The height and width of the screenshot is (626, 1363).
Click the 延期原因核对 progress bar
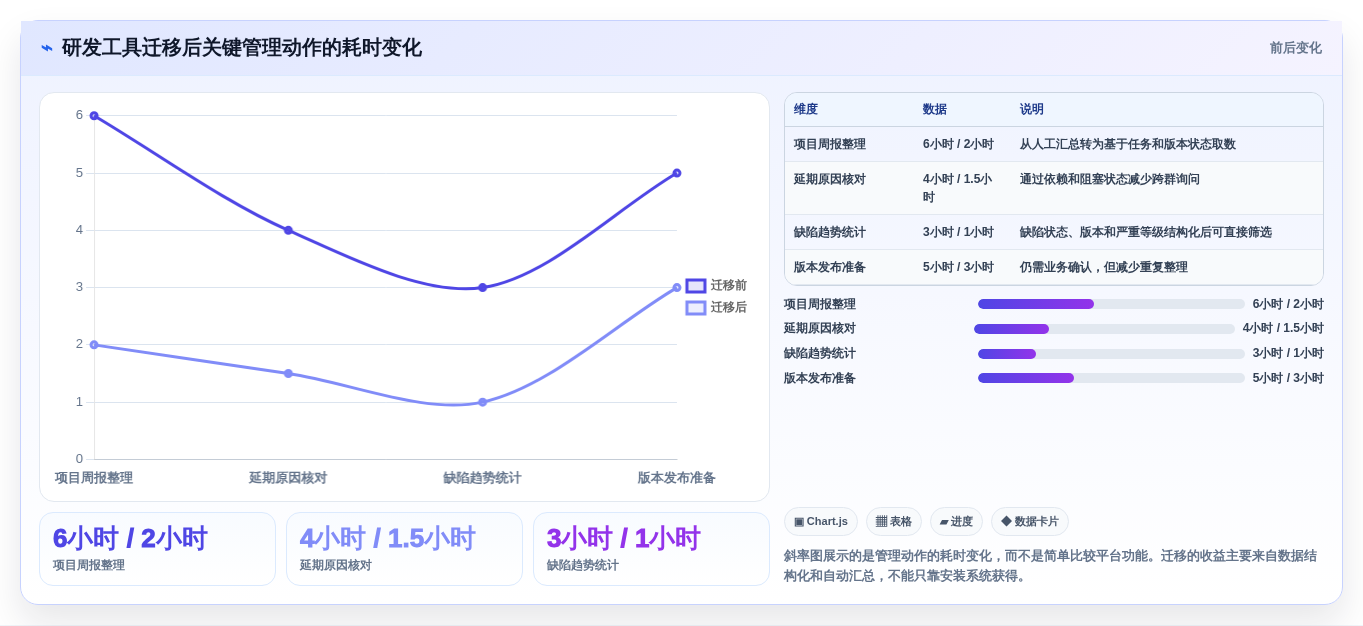1104,329
